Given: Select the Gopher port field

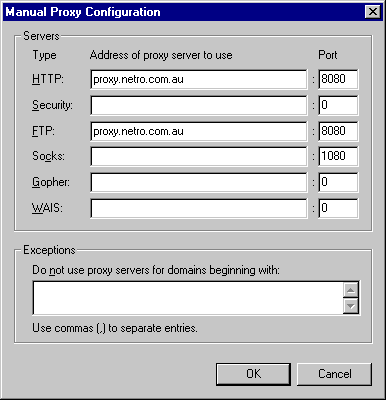Looking at the screenshot, I should point(338,182).
